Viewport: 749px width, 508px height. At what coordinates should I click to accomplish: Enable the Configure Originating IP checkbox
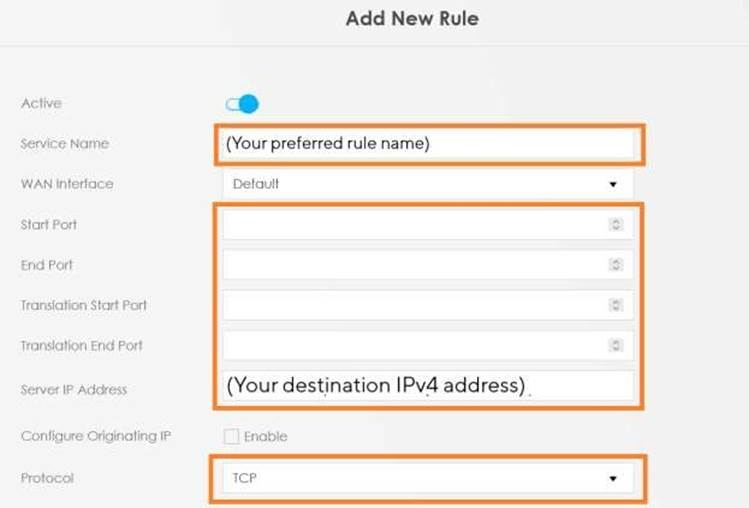tap(231, 436)
